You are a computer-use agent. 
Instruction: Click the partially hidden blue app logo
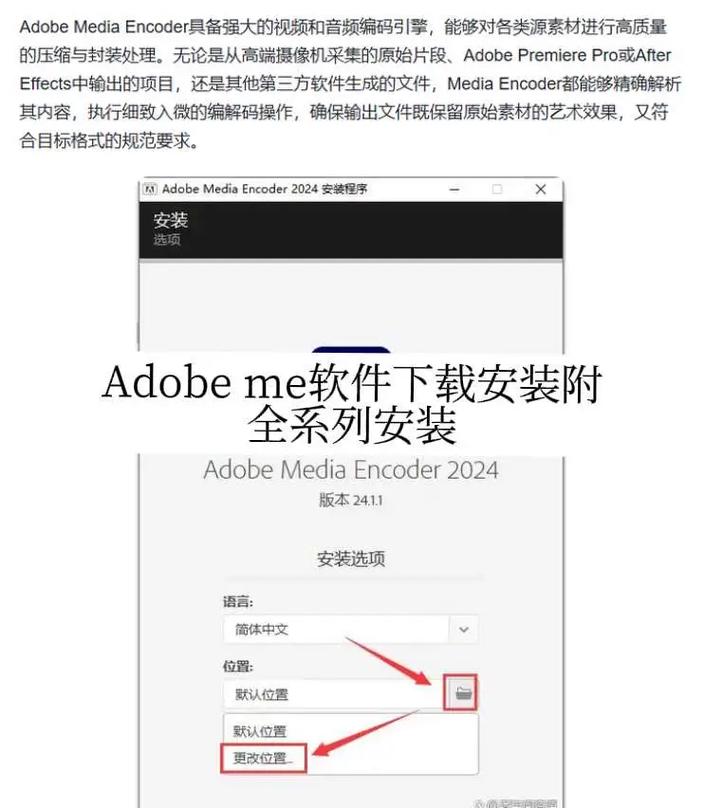pos(351,350)
